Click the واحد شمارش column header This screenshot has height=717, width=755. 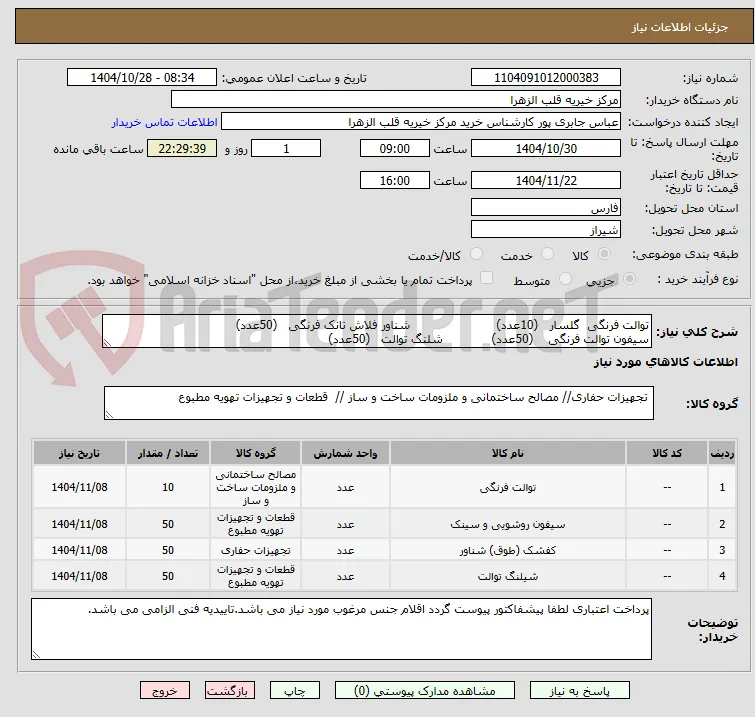[345, 453]
